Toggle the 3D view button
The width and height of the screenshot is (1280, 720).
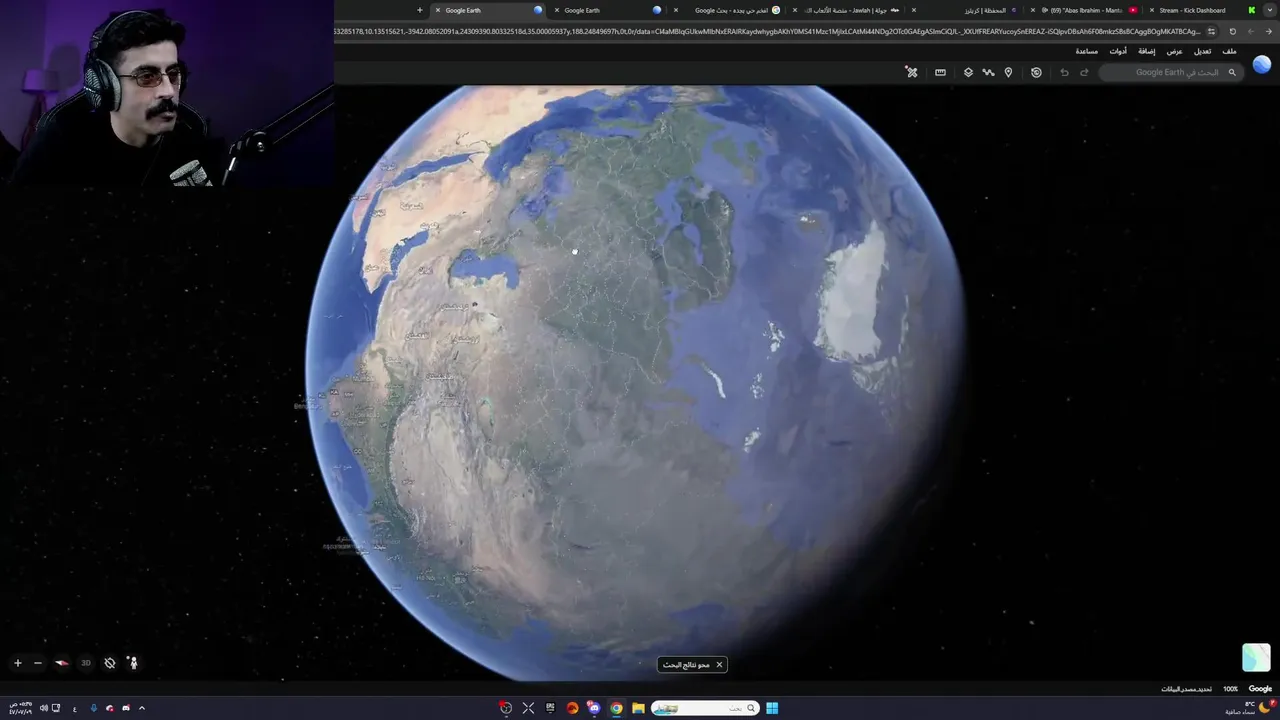[x=86, y=663]
